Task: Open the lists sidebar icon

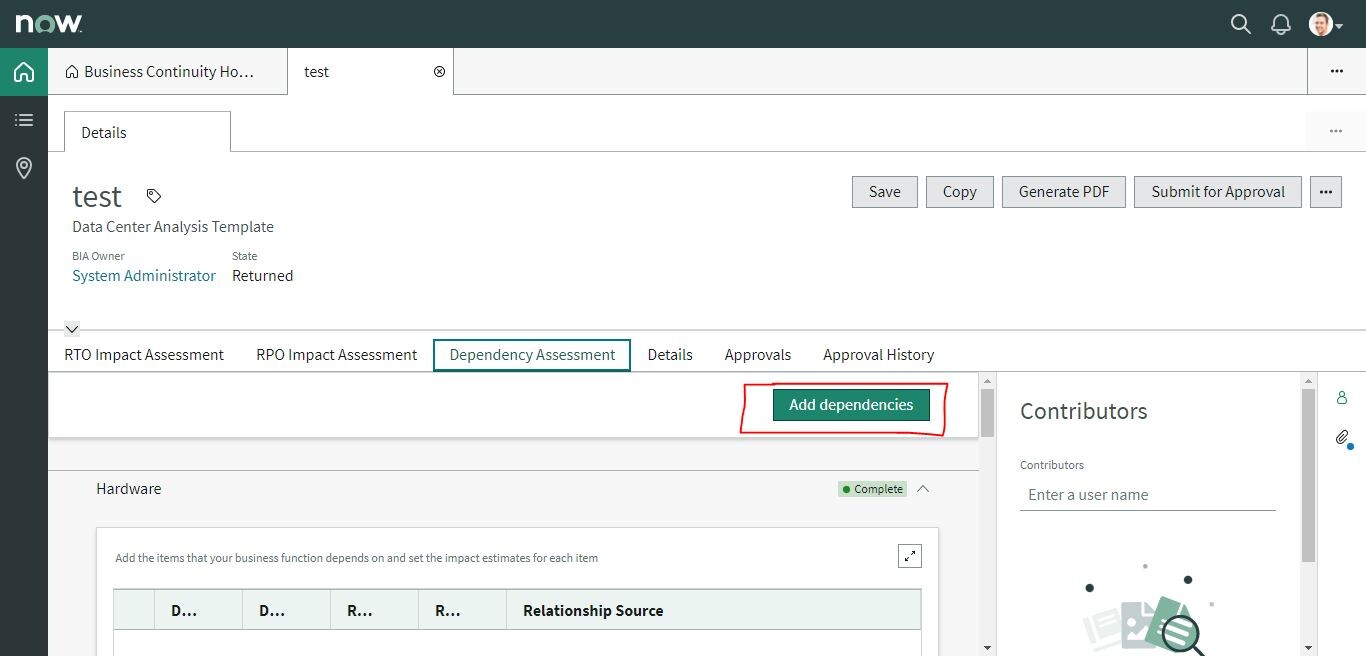Action: click(23, 120)
